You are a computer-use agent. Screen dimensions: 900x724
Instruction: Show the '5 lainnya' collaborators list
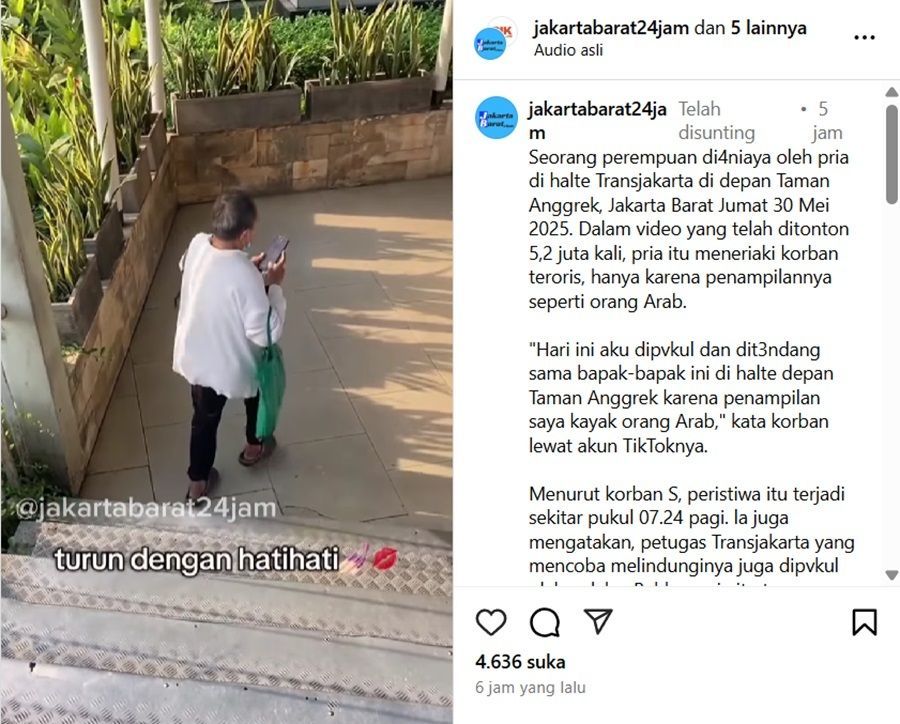[x=769, y=28]
